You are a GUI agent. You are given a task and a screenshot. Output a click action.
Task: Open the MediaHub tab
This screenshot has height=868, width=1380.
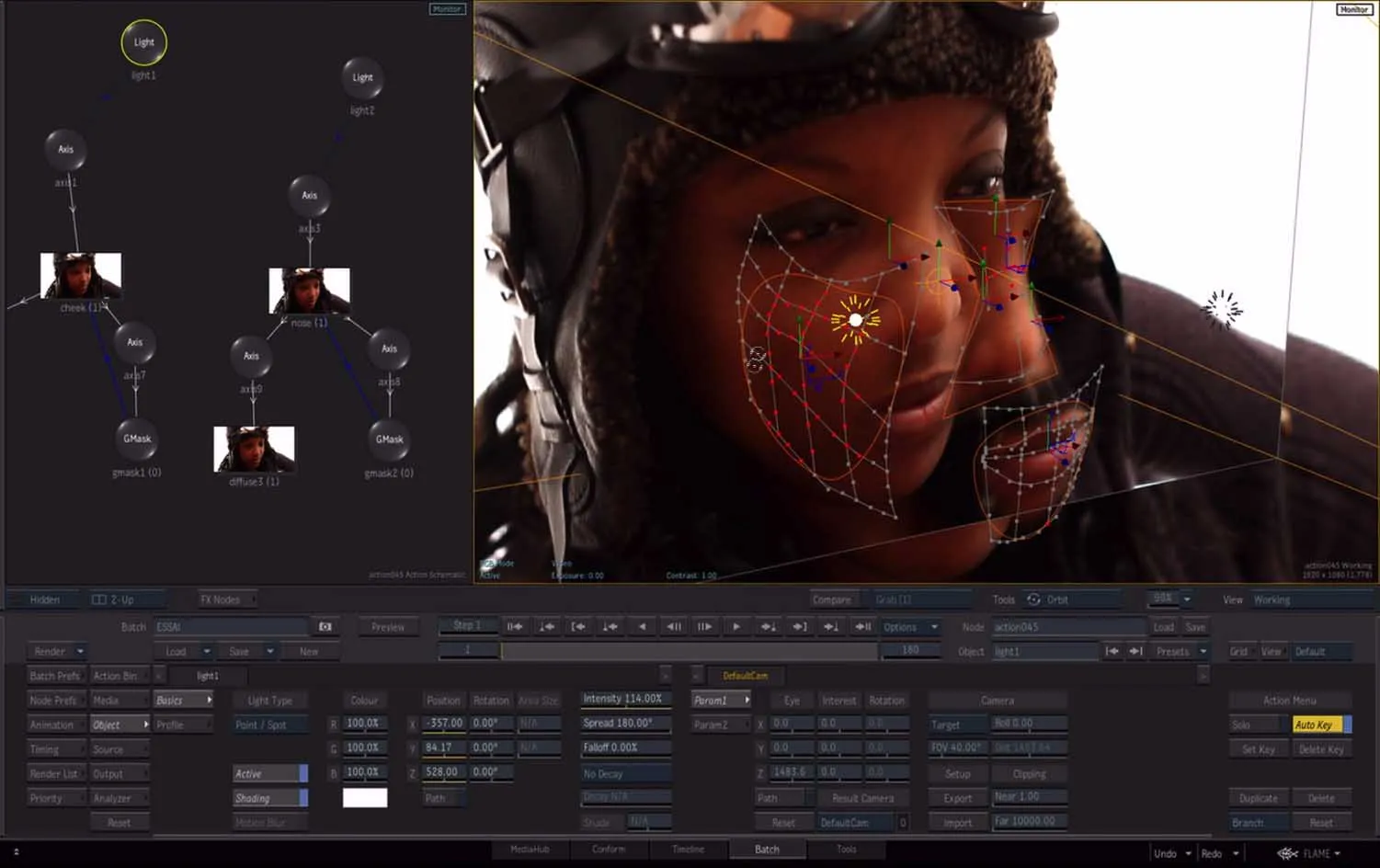coord(530,850)
